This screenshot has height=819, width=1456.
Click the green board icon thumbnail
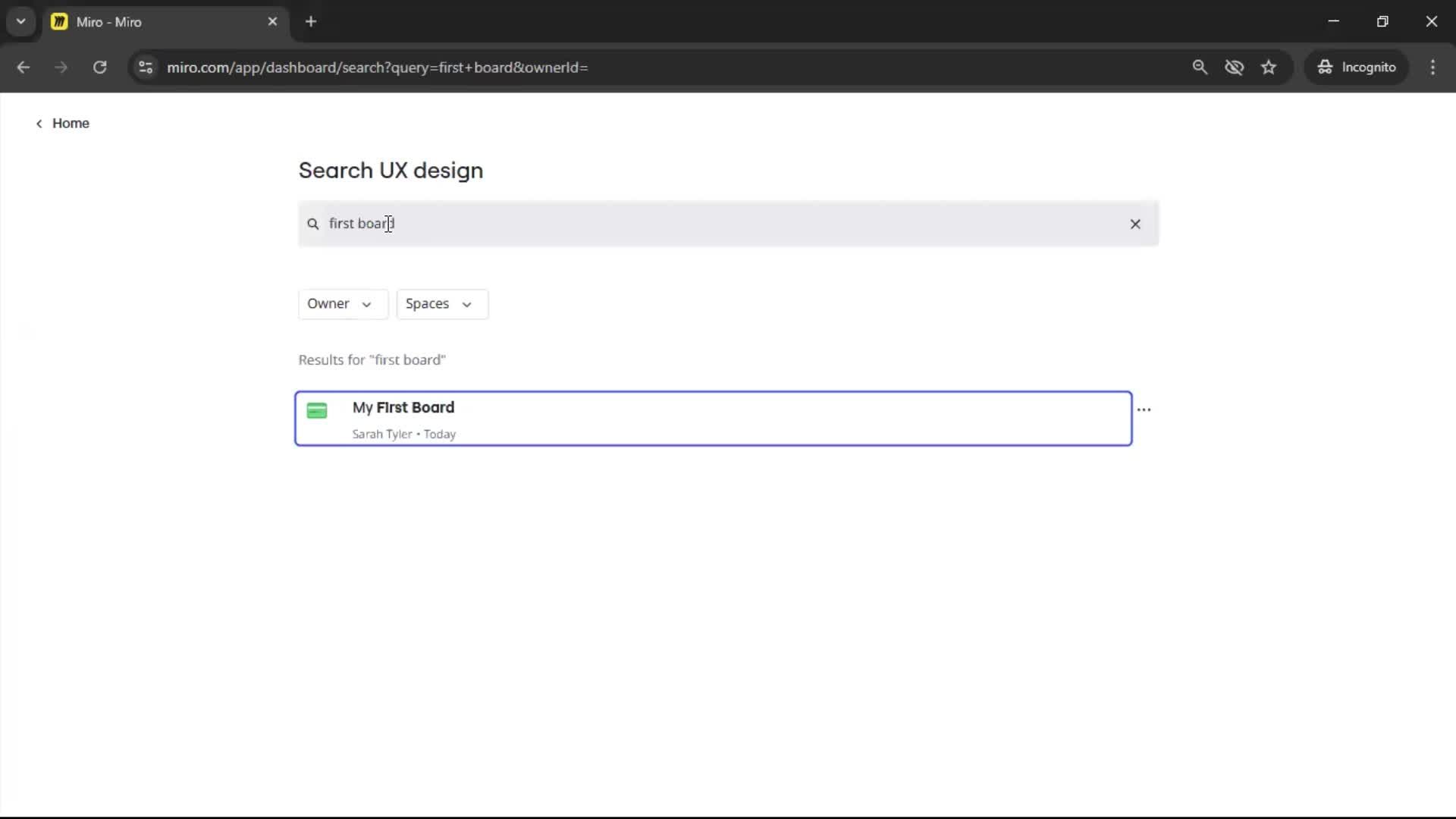[x=317, y=411]
